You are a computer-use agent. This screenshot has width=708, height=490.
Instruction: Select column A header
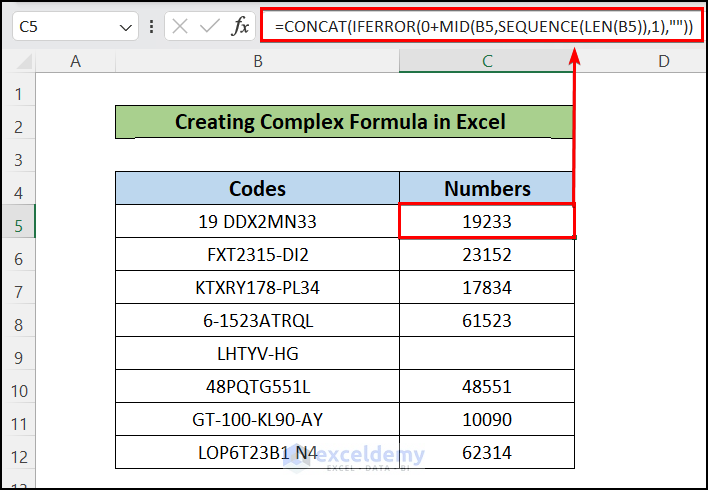(x=75, y=61)
